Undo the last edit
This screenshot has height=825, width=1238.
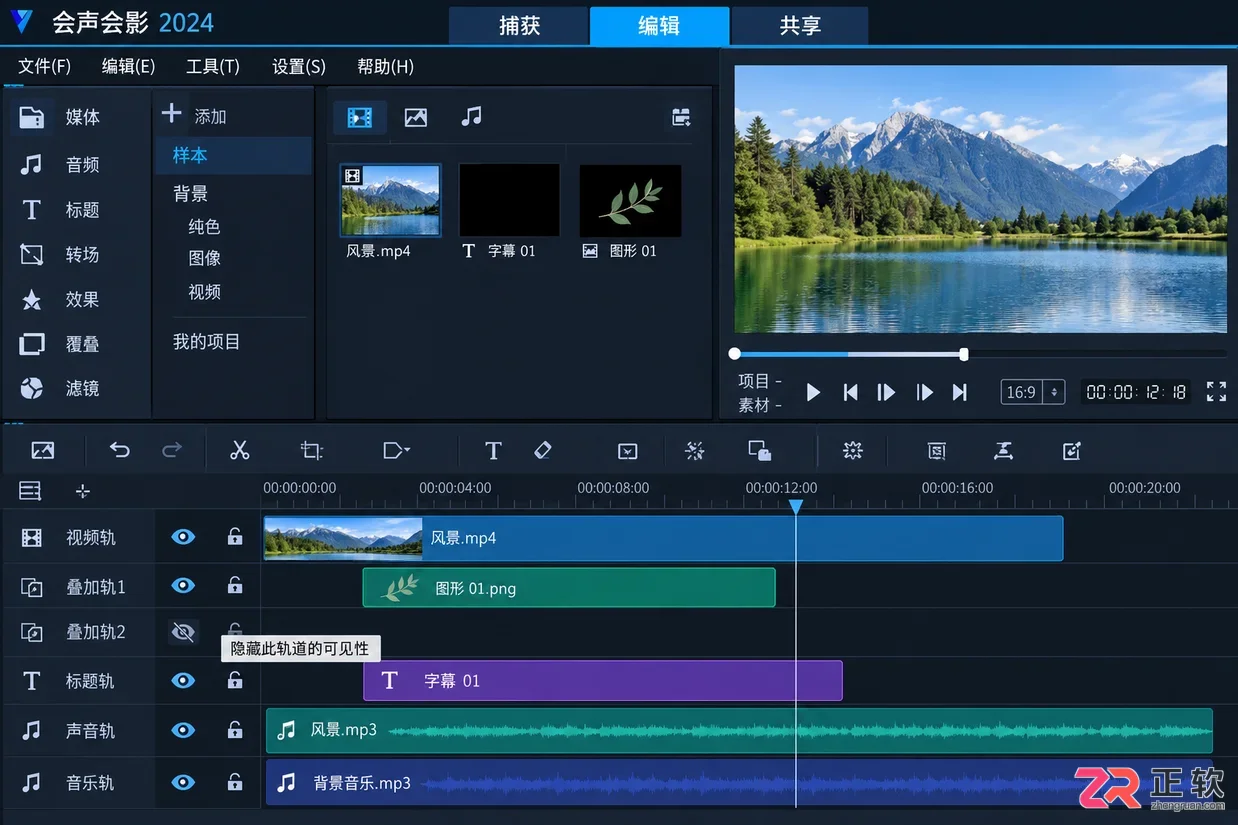(120, 451)
